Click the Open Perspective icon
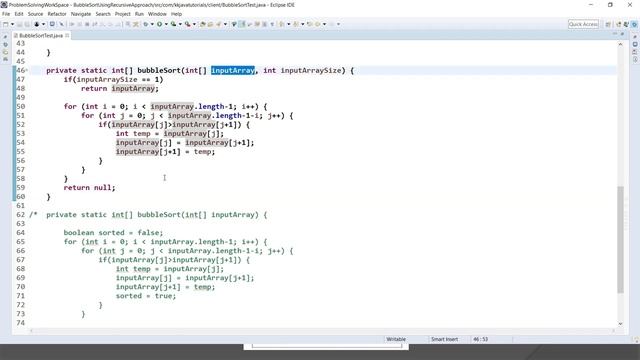 coord(608,24)
